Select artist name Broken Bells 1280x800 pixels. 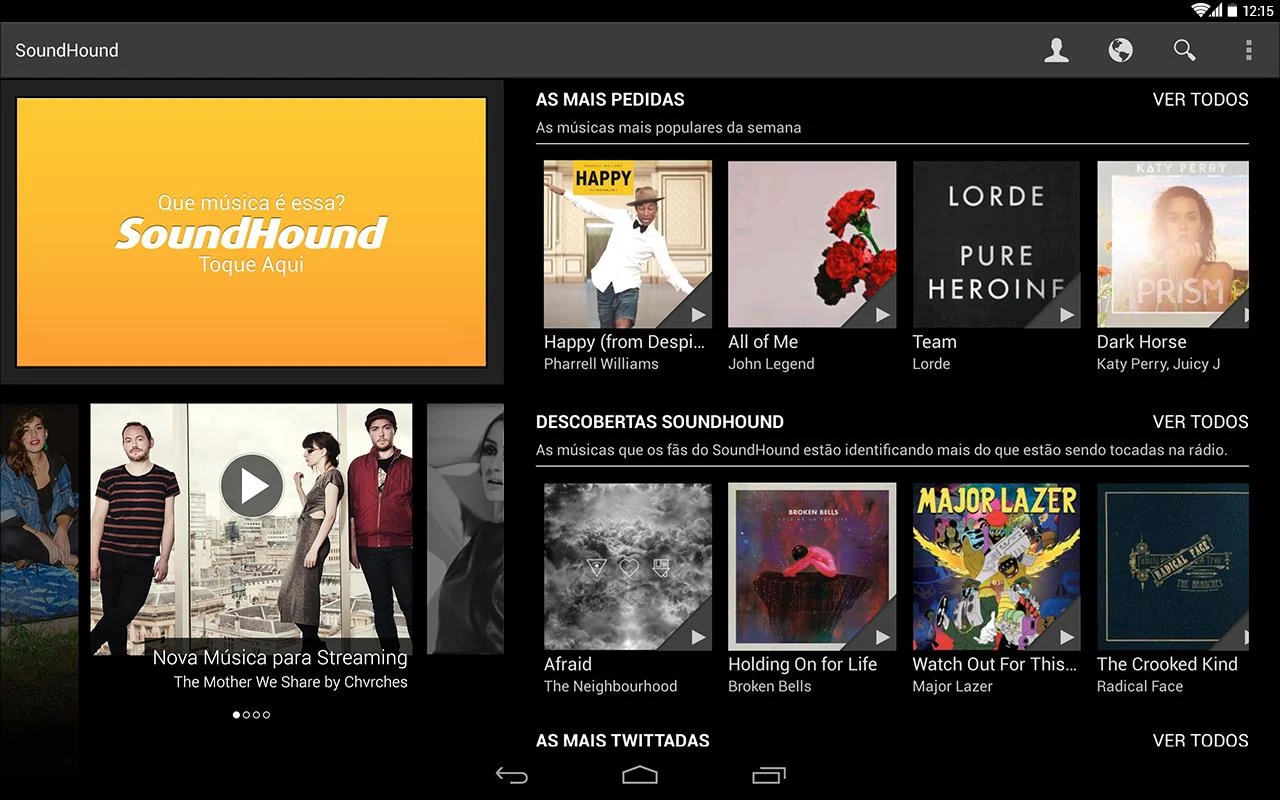[x=770, y=686]
